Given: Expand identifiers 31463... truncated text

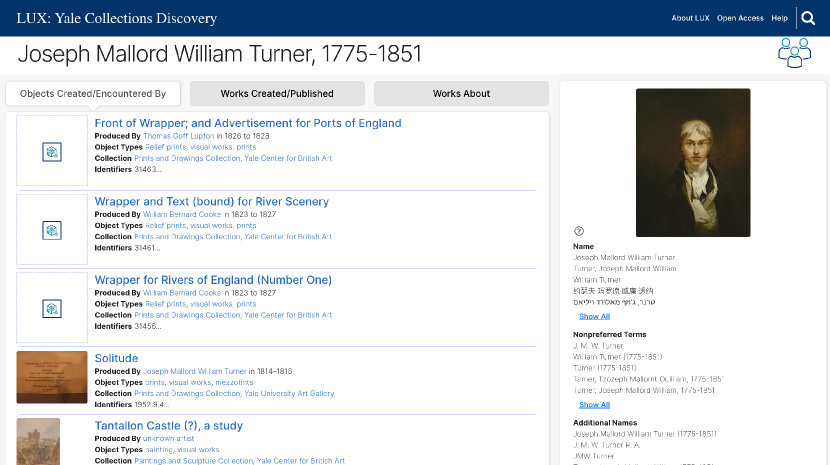Looking at the screenshot, I should coord(148,169).
